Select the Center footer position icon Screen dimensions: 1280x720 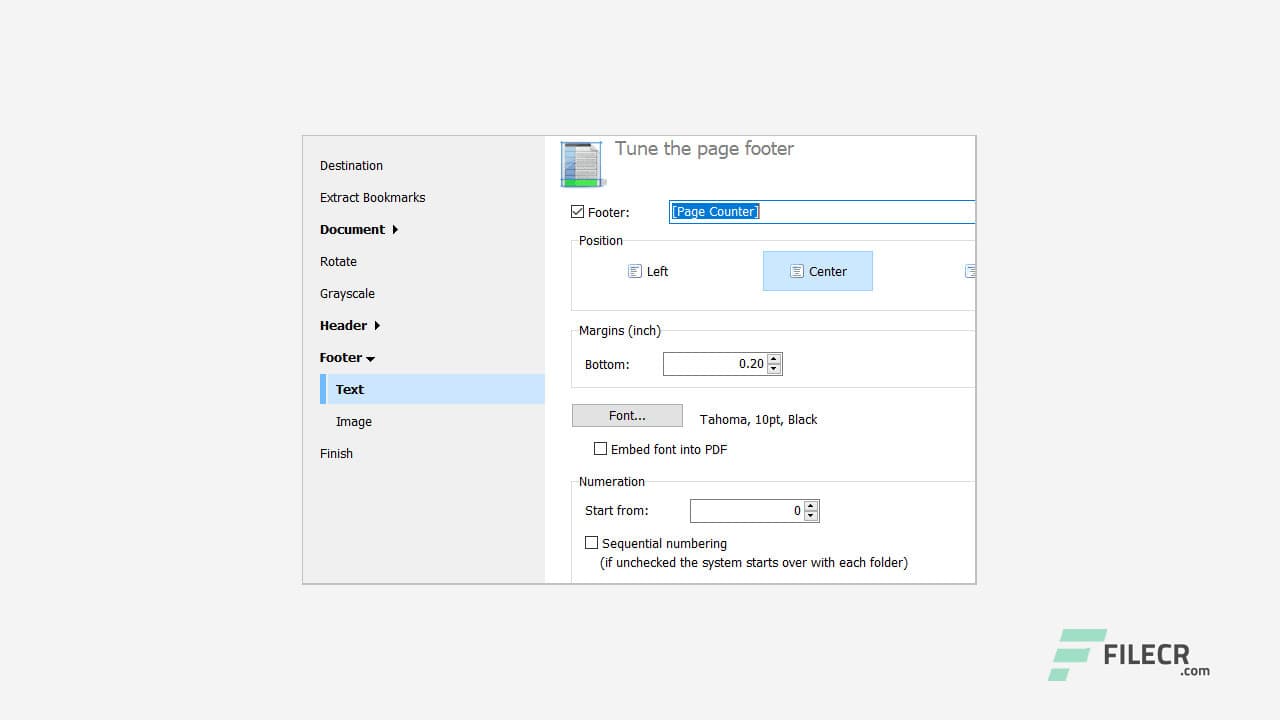point(817,271)
